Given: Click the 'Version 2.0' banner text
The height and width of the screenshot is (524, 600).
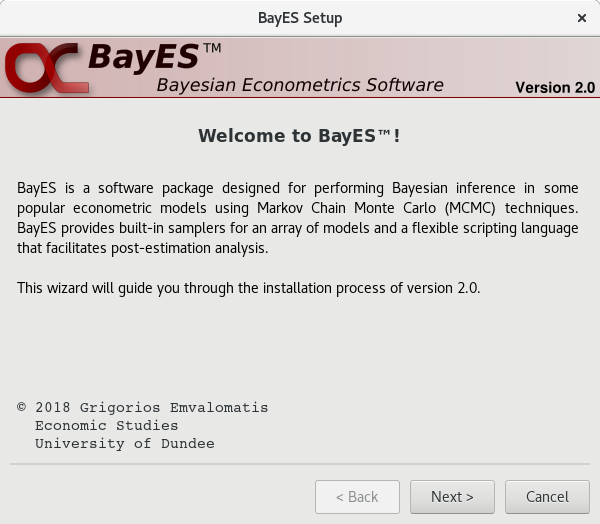Looking at the screenshot, I should 555,88.
